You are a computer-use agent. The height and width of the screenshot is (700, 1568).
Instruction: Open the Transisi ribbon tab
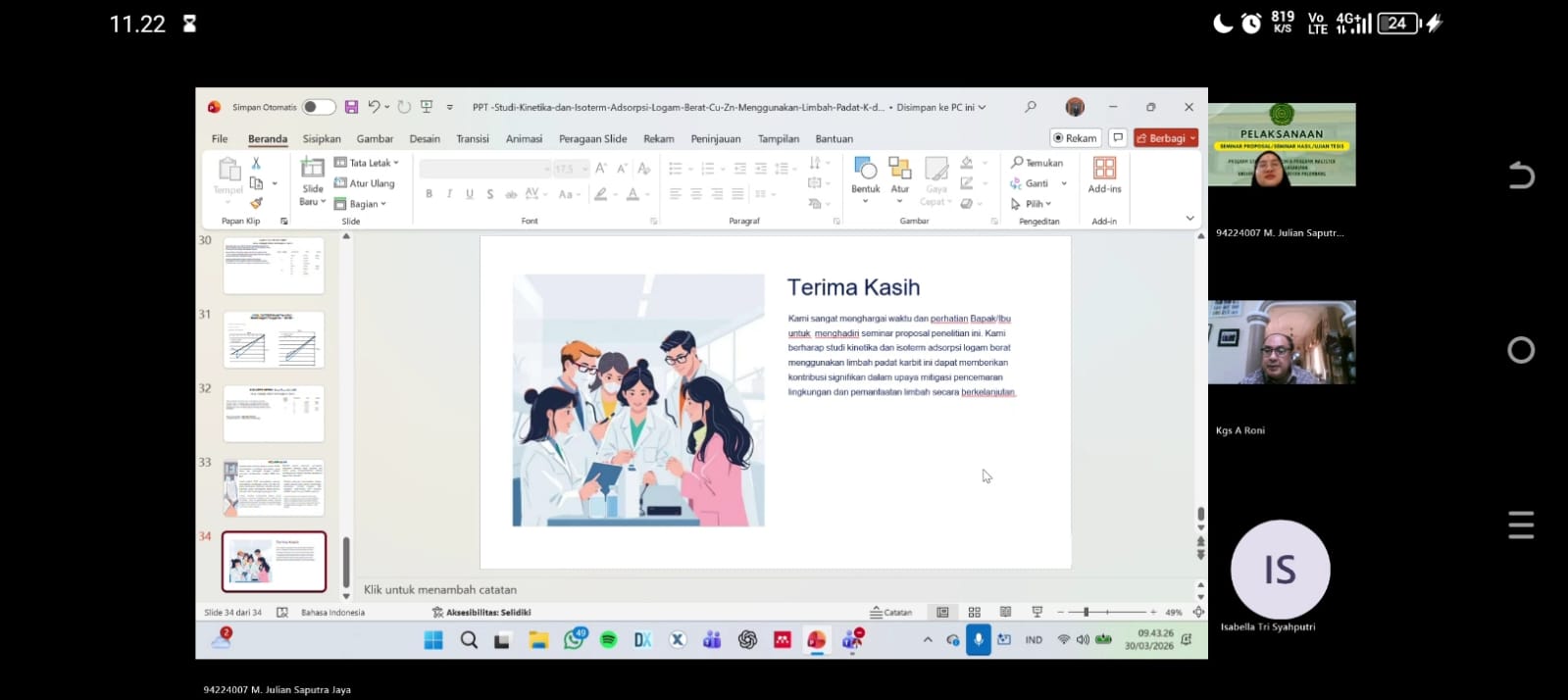click(472, 139)
